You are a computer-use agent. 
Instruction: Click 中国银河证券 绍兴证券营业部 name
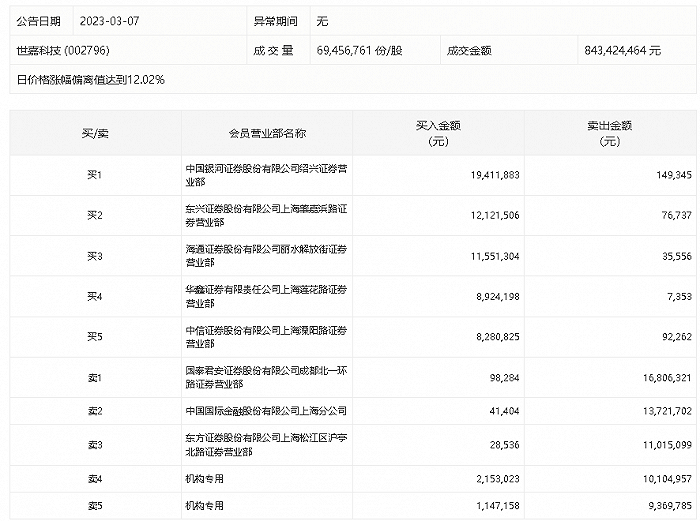pos(267,175)
